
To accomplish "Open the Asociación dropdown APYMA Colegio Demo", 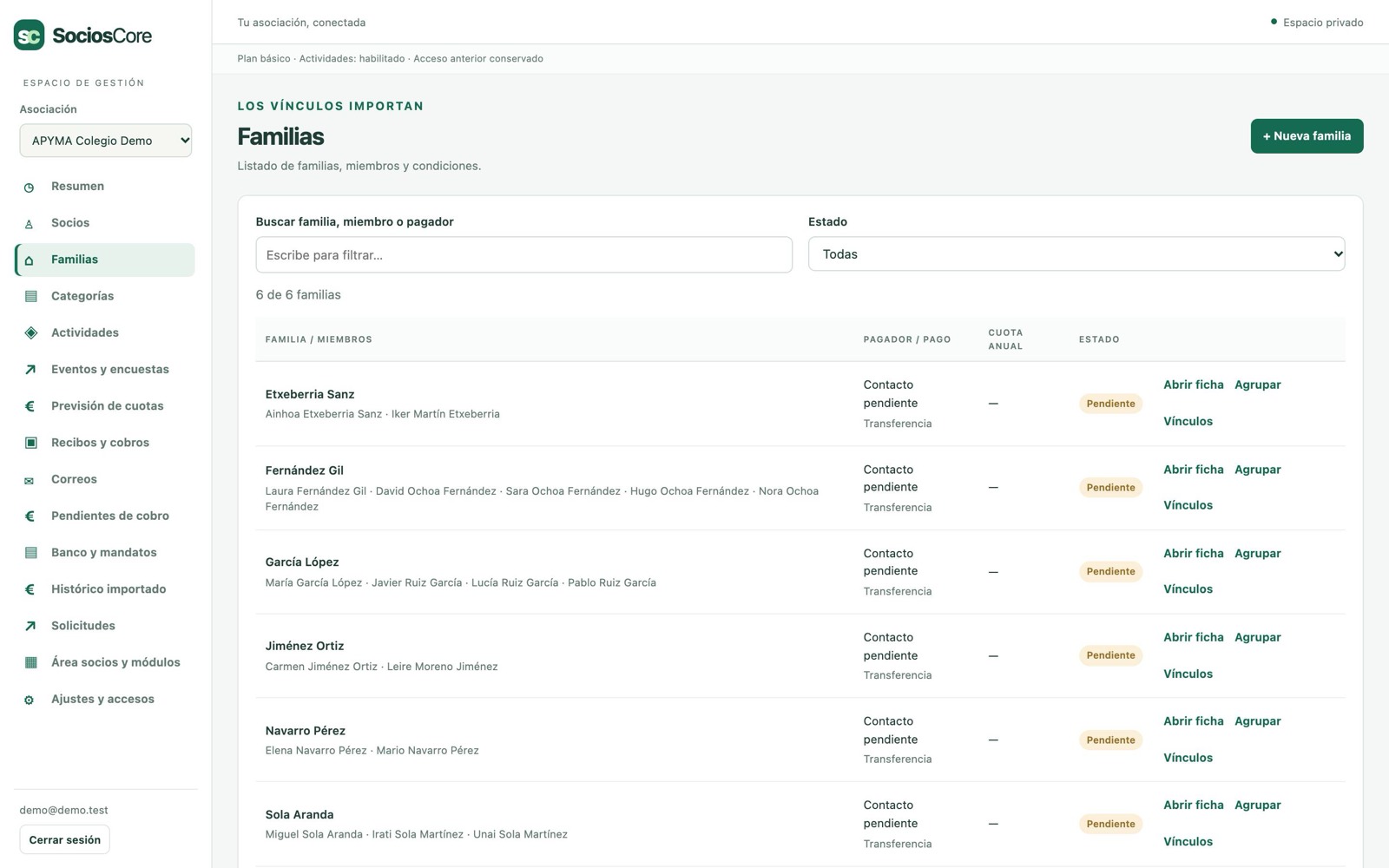I will (x=106, y=141).
